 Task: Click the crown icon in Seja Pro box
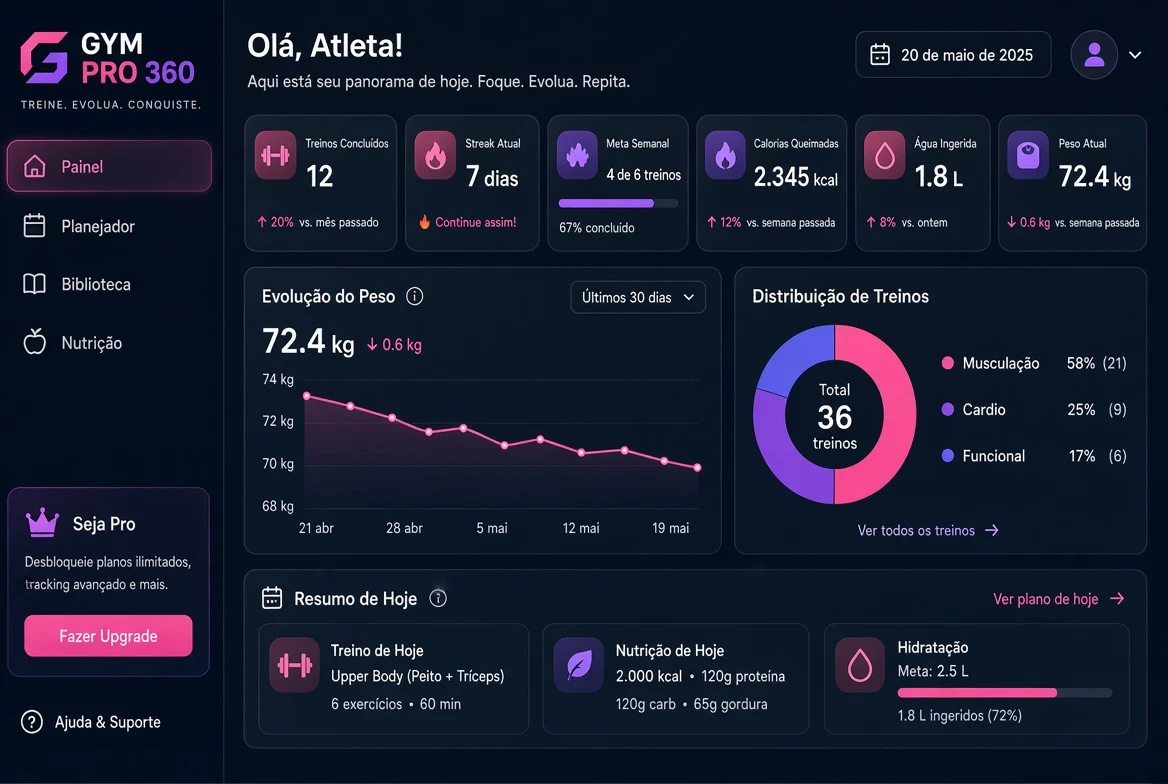click(x=42, y=522)
